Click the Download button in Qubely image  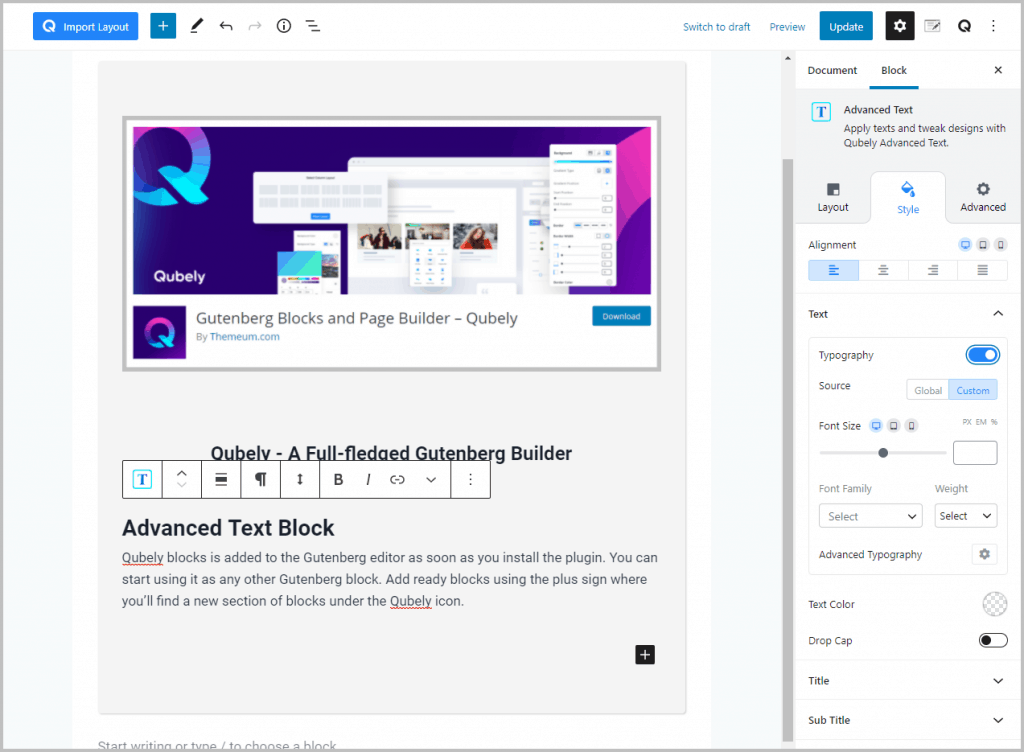coord(621,316)
